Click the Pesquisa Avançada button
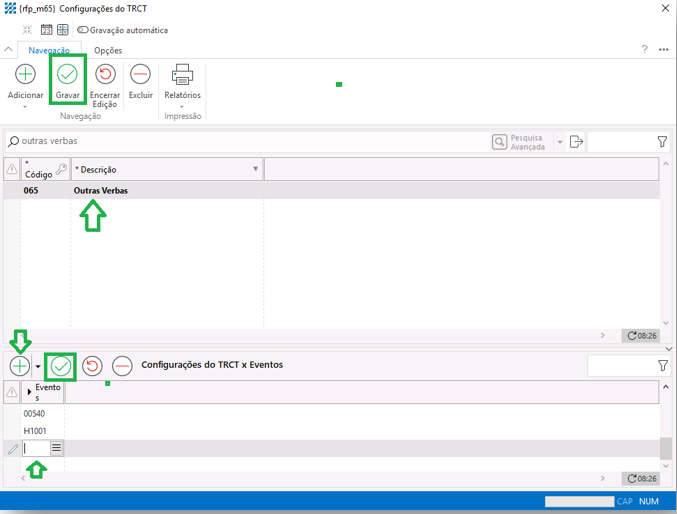Screen dimensions: 677x514 click(x=521, y=142)
